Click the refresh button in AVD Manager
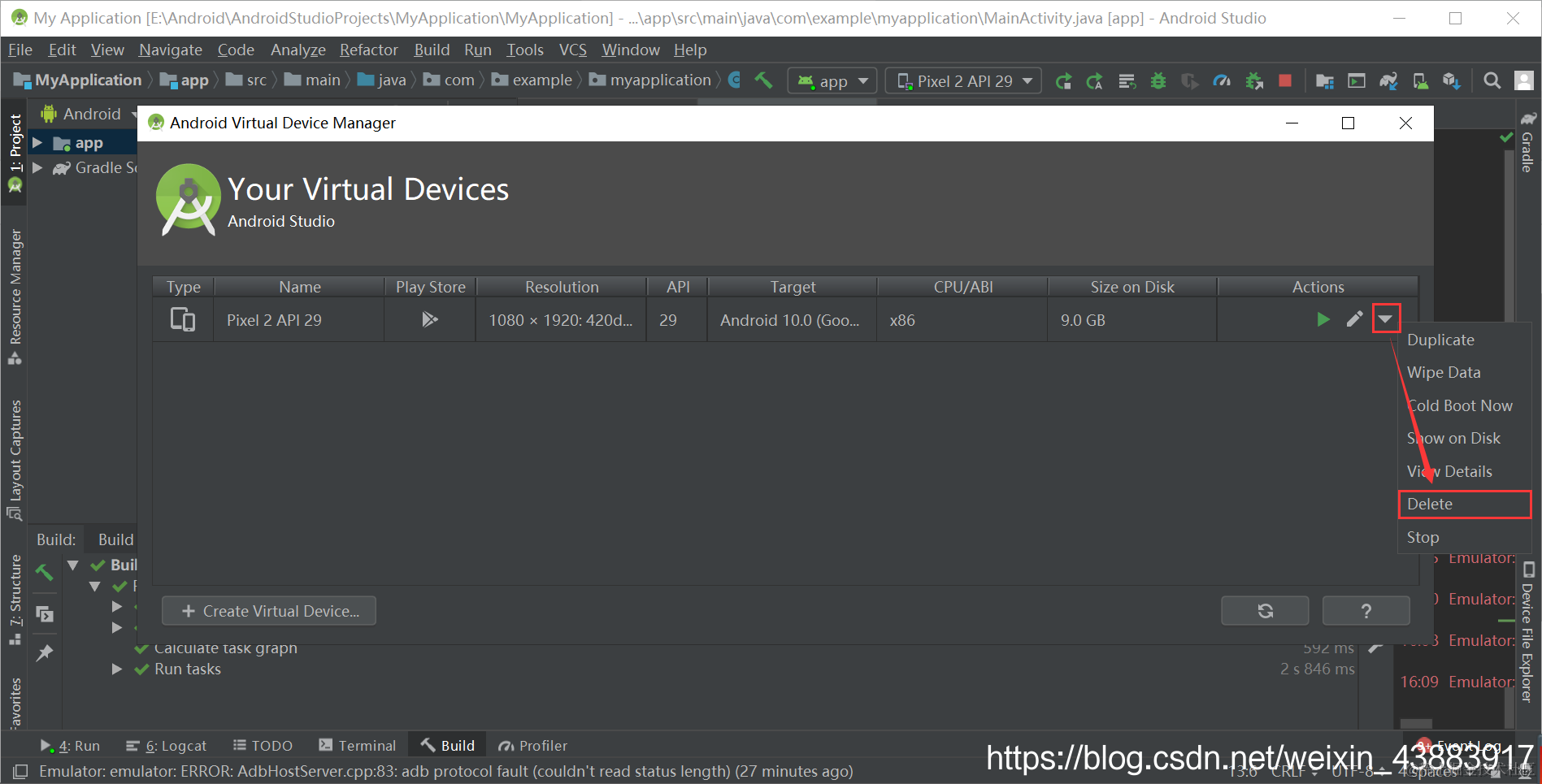1542x784 pixels. [x=1265, y=611]
